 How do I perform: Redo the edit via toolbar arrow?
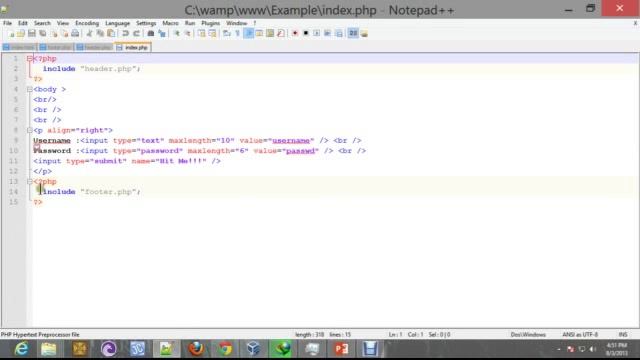pos(136,33)
